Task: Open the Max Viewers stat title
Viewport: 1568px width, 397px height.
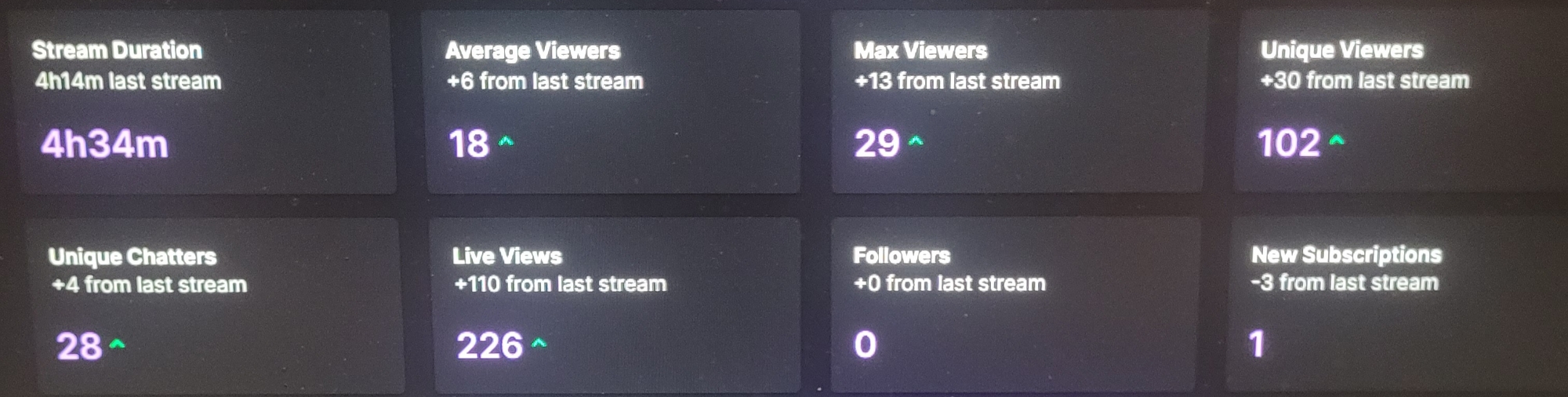Action: pos(920,51)
